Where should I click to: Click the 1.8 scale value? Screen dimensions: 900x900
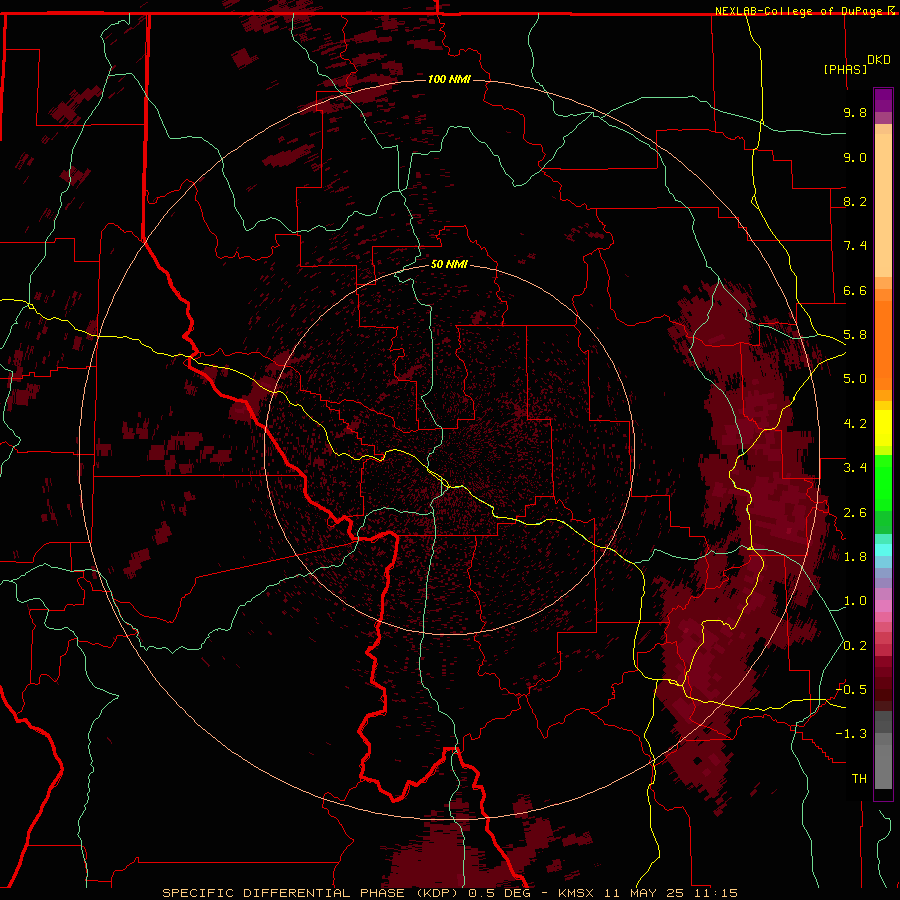[855, 557]
